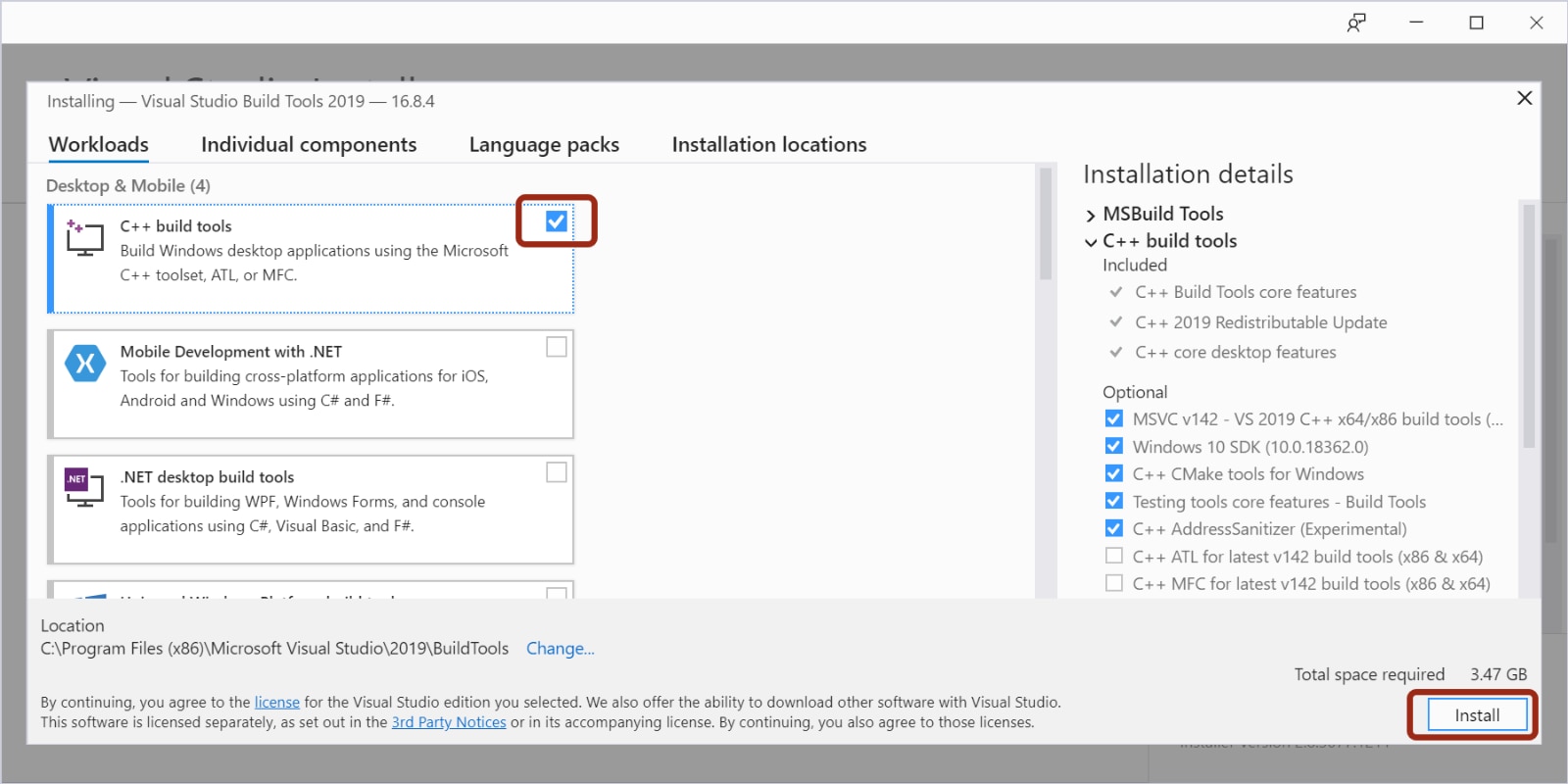Click the 3.47 GB size value
The image size is (1568, 784).
tap(1498, 674)
